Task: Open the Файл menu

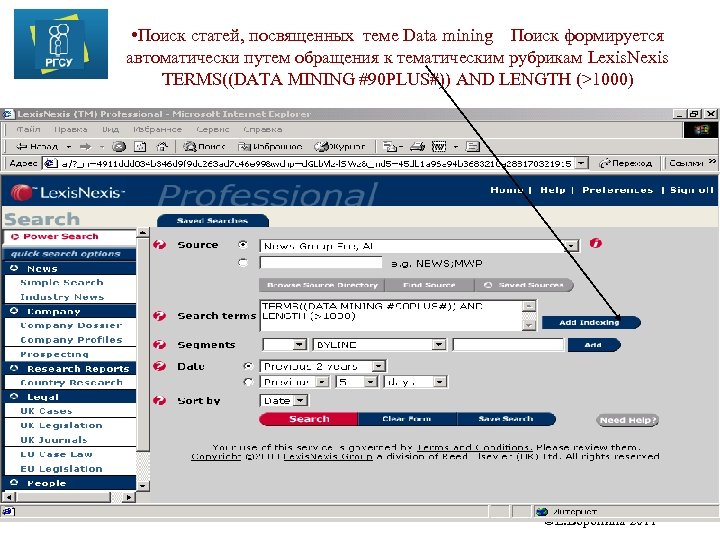Action: pyautogui.click(x=28, y=129)
